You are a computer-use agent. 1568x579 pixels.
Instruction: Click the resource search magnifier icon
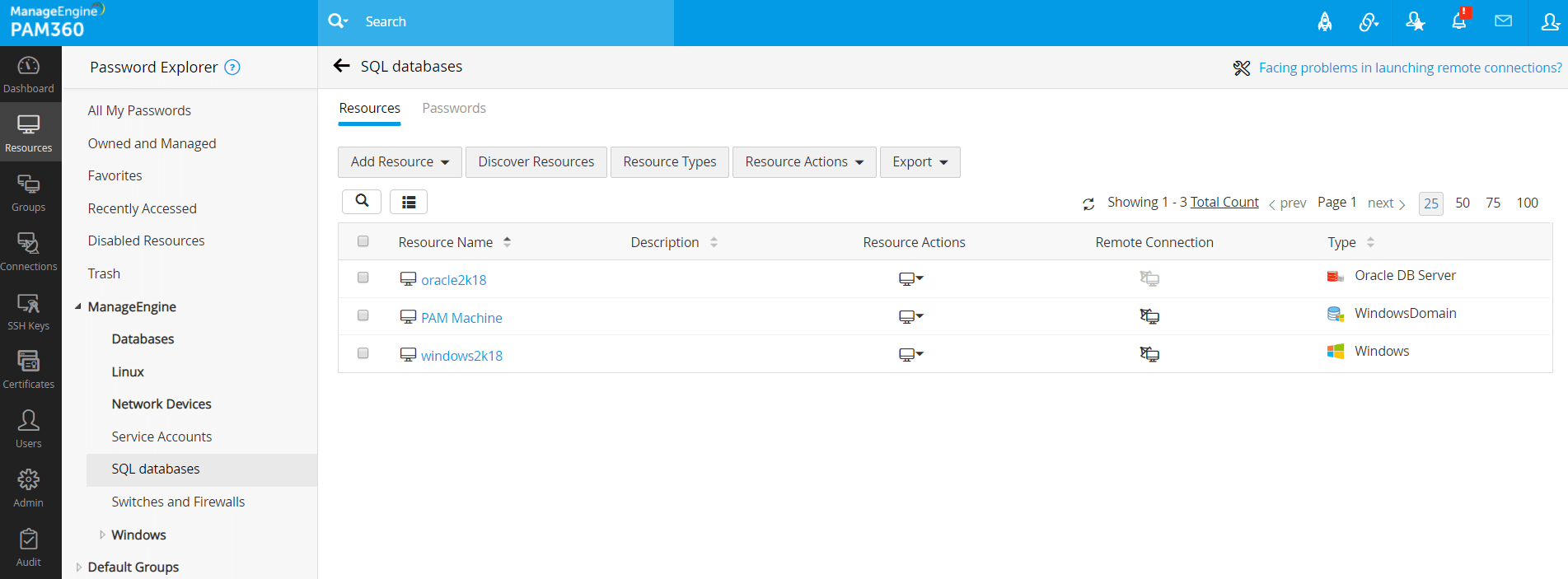point(362,201)
